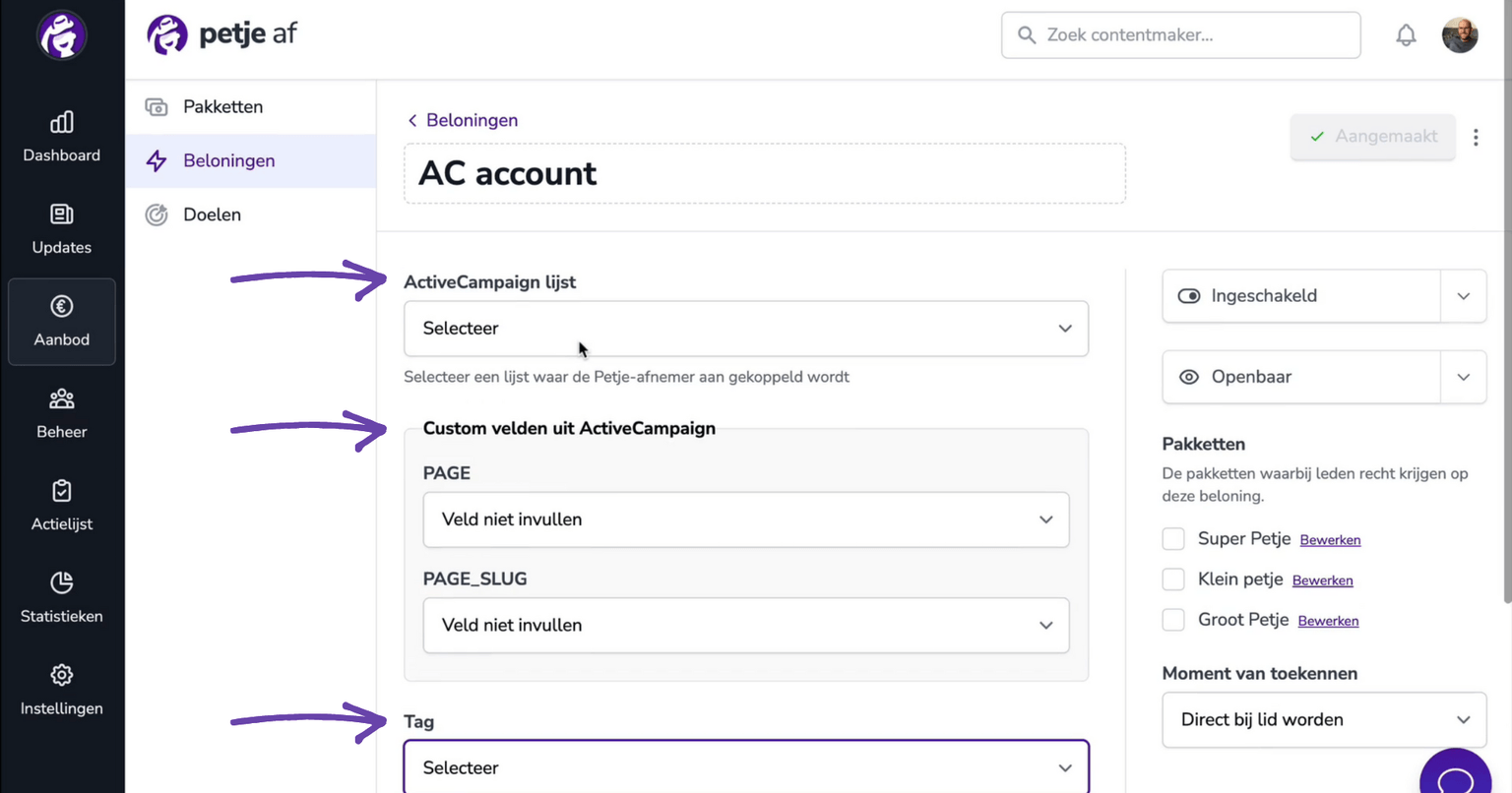Viewport: 1512px width, 793px height.
Task: Click Bewerken link next to Super Petje
Action: pyautogui.click(x=1330, y=540)
